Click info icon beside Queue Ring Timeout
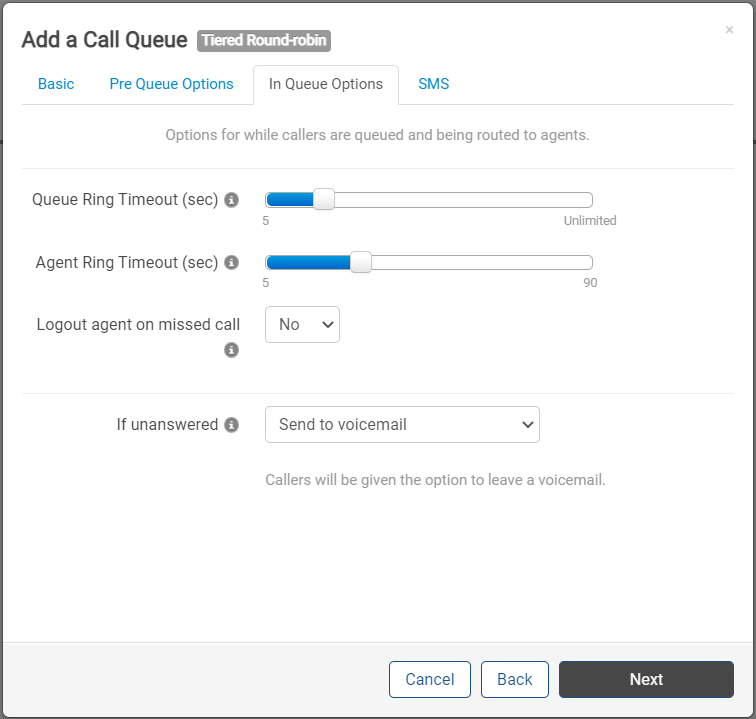The width and height of the screenshot is (756, 719). (x=231, y=200)
